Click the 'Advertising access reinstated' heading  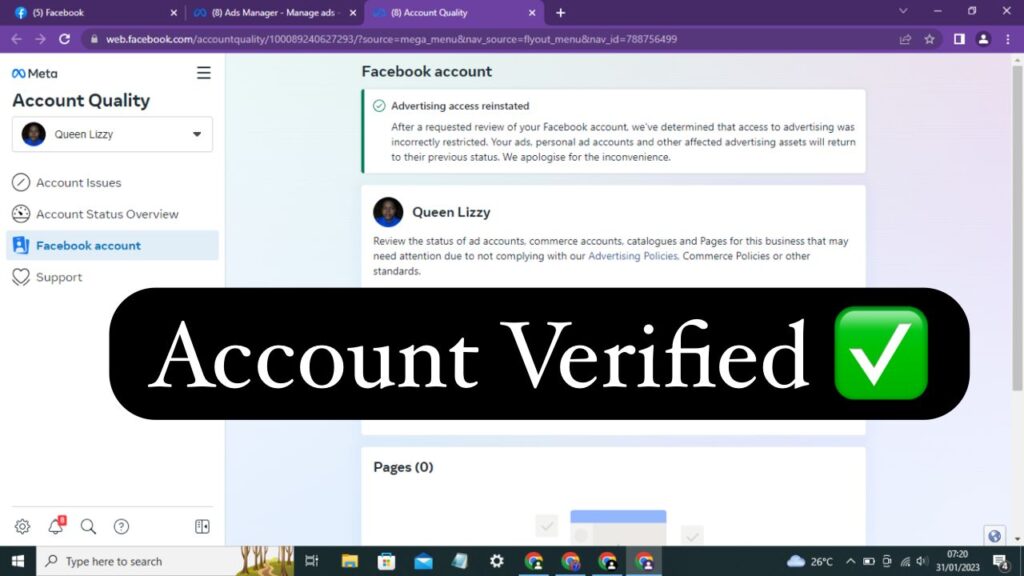(x=460, y=106)
